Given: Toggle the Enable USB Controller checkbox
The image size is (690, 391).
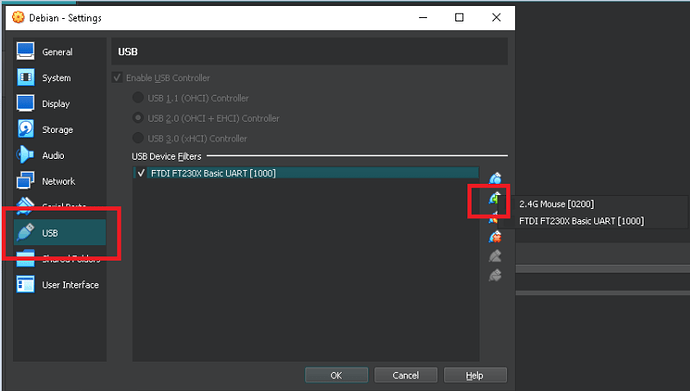Looking at the screenshot, I should [117, 78].
